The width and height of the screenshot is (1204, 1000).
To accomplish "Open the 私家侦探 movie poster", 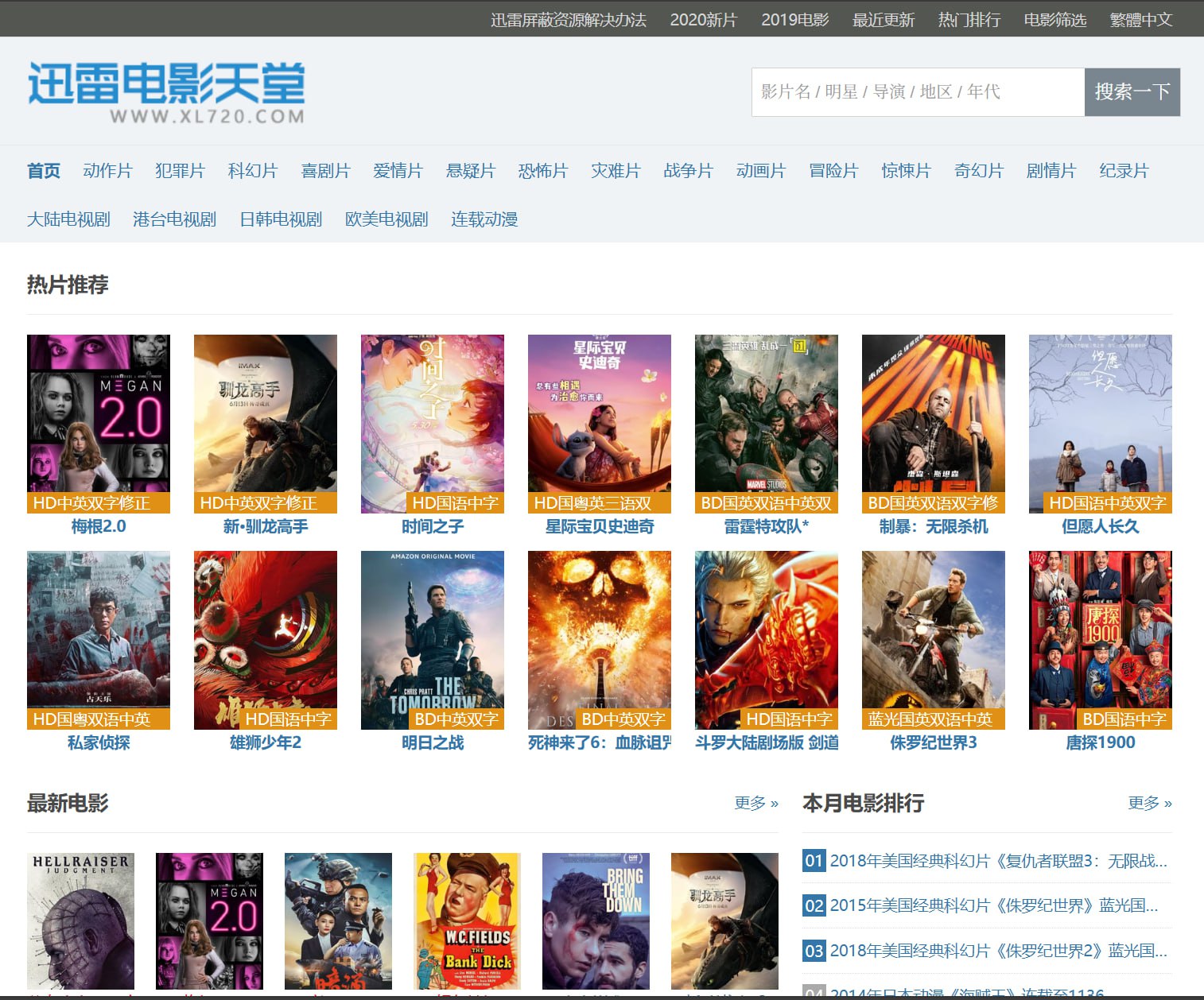I will click(99, 640).
